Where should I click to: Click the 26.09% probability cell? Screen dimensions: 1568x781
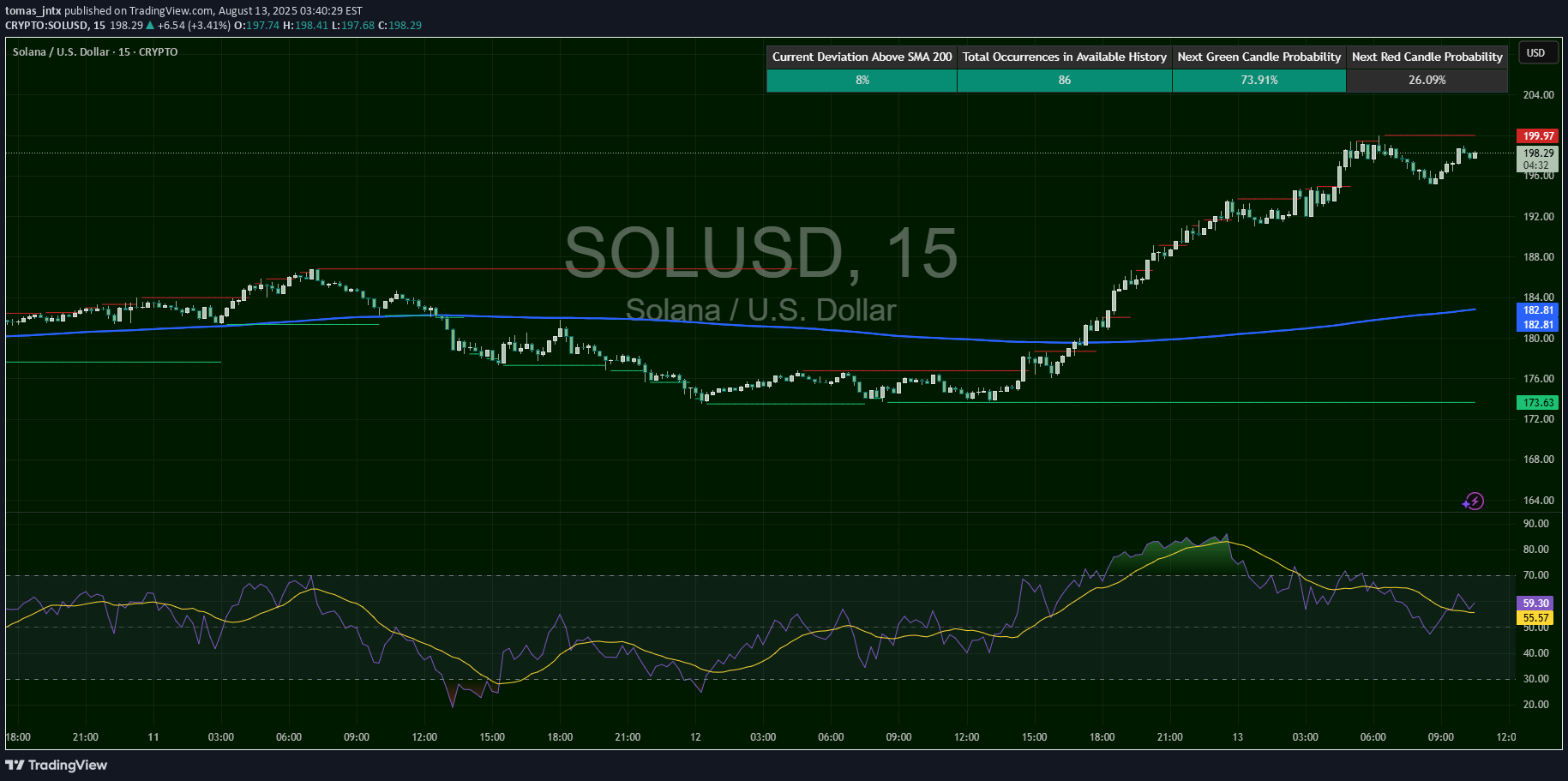pyautogui.click(x=1427, y=80)
